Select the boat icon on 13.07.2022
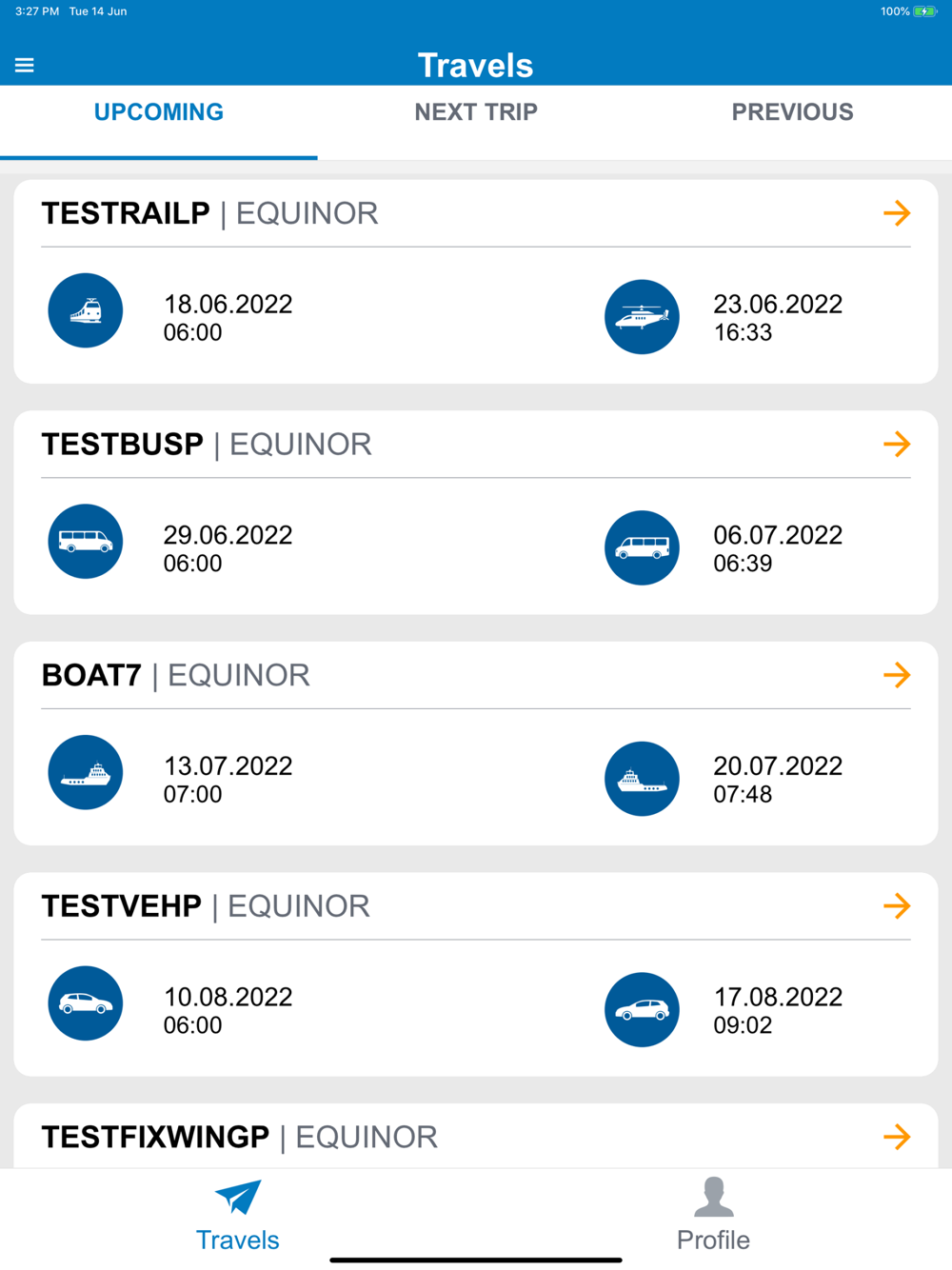This screenshot has height=1270, width=952. click(x=86, y=772)
